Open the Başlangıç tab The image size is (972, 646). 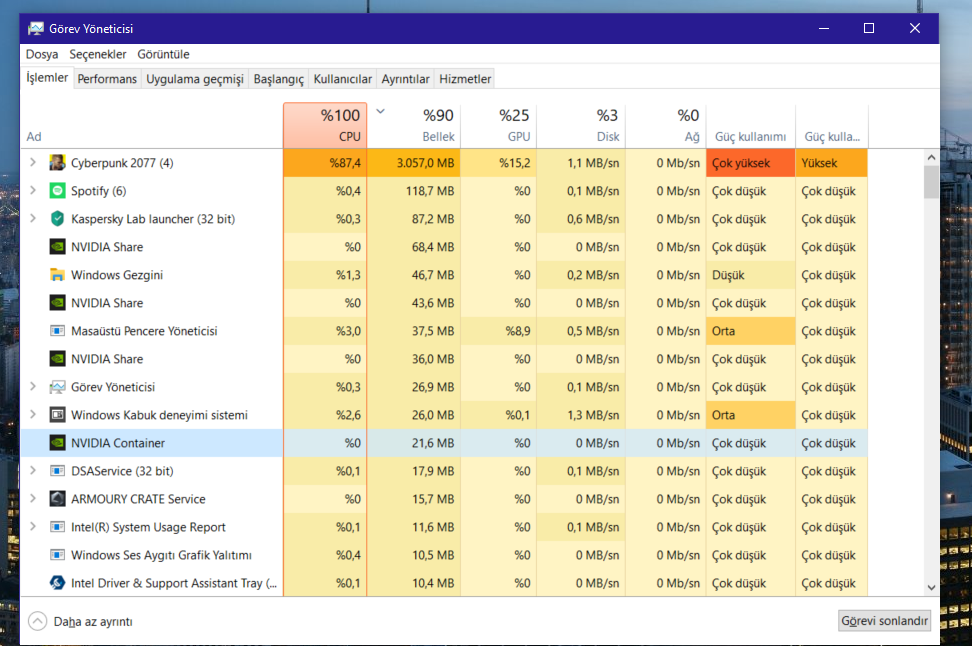coord(278,79)
